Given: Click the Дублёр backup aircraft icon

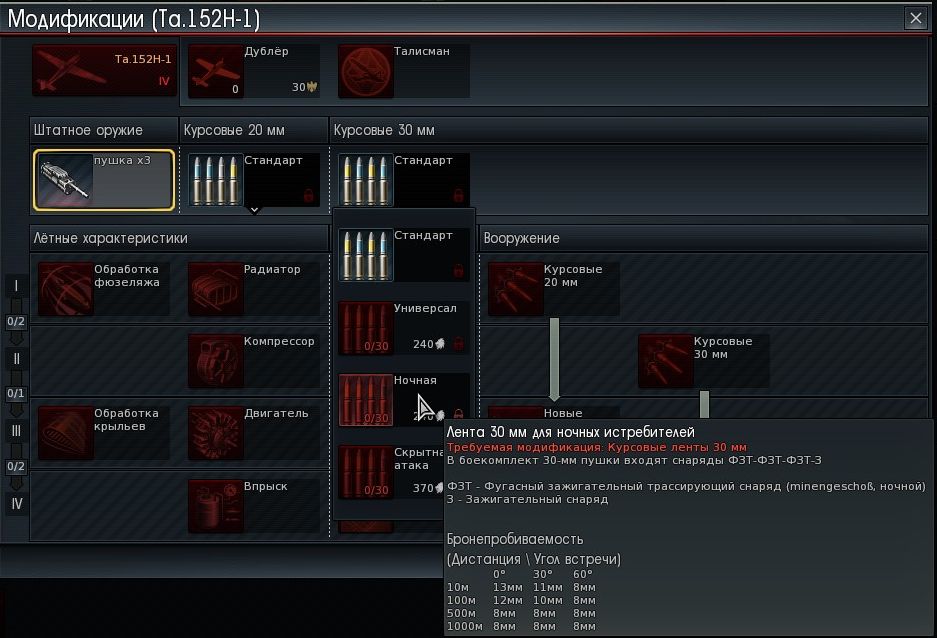Looking at the screenshot, I should coord(215,71).
